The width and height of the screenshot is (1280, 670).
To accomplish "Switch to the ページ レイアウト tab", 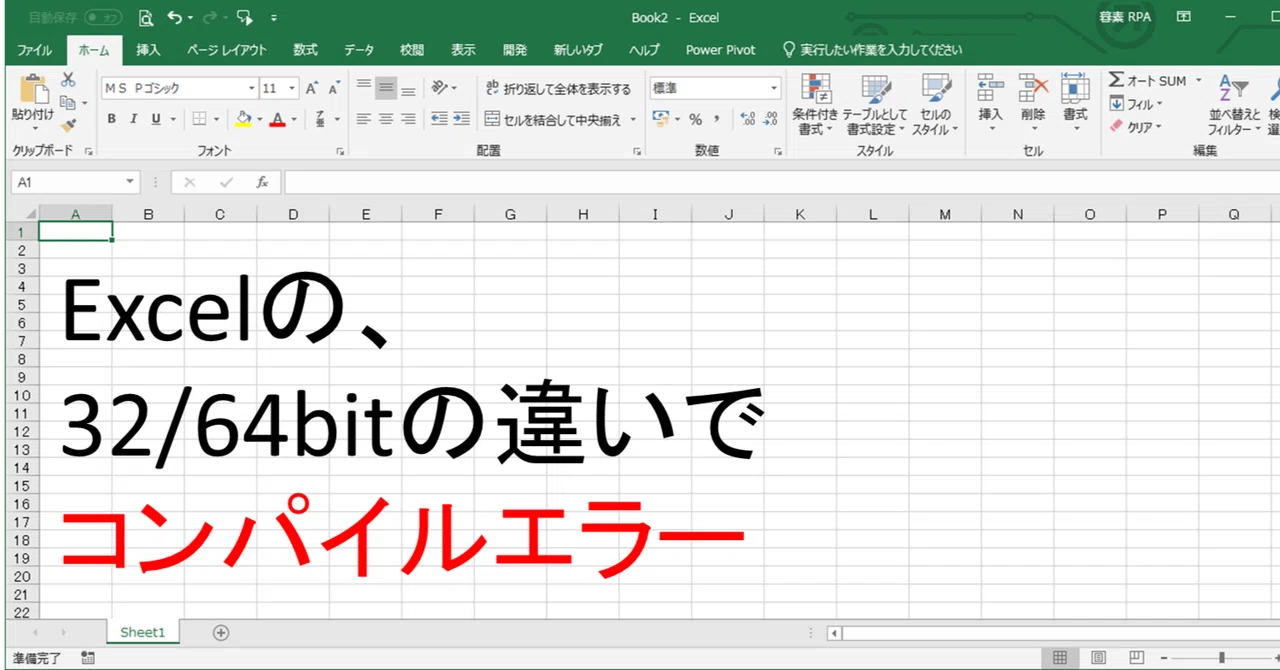I will [x=227, y=50].
